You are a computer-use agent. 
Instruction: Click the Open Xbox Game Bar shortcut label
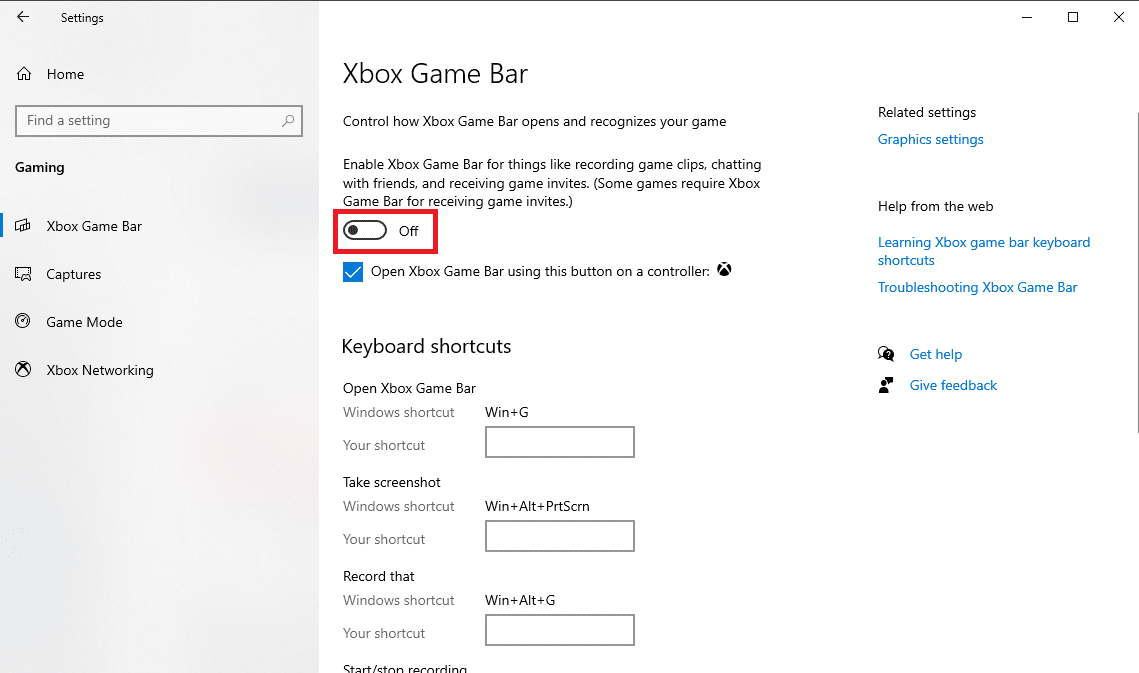(409, 388)
